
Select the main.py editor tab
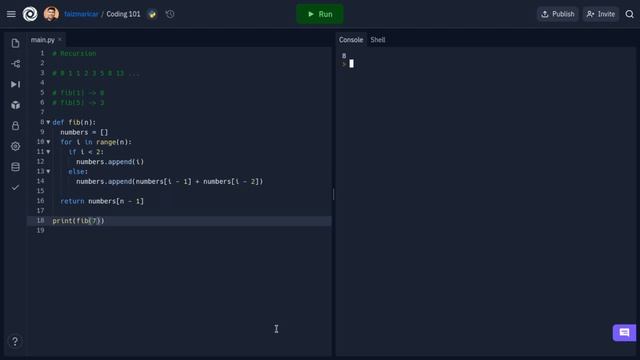point(42,40)
